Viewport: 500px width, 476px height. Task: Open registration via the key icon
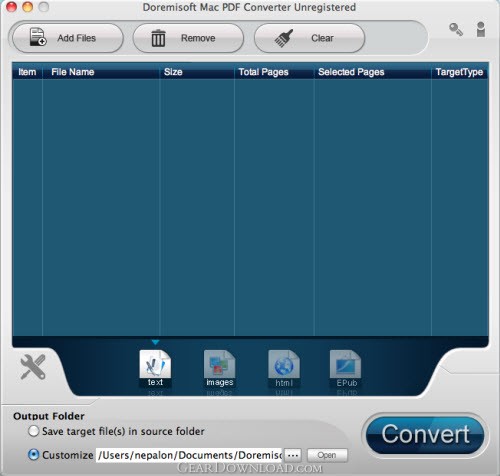(456, 29)
